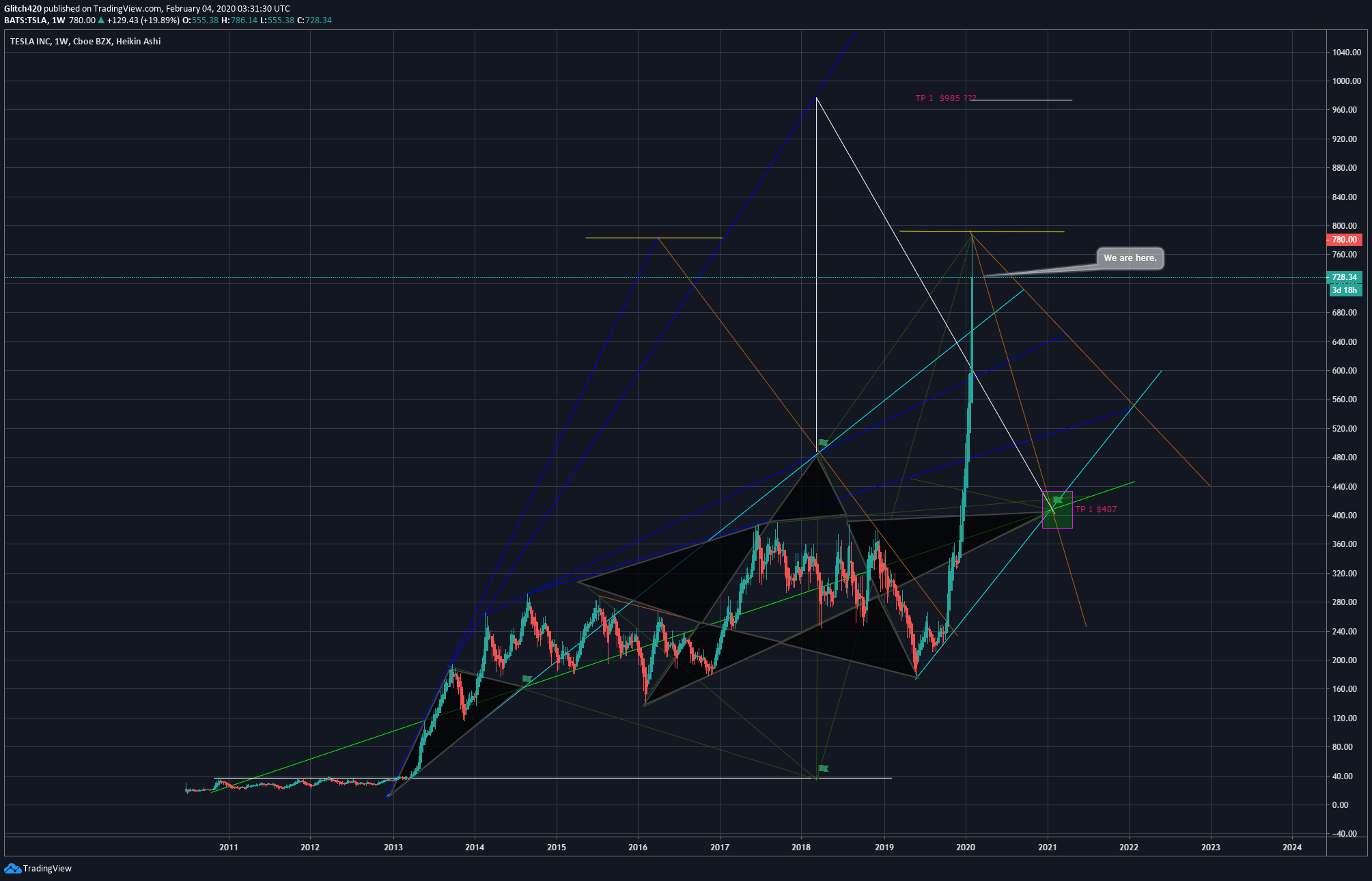Click the 2022 label on the time axis
1372x881 pixels.
pos(1129,848)
